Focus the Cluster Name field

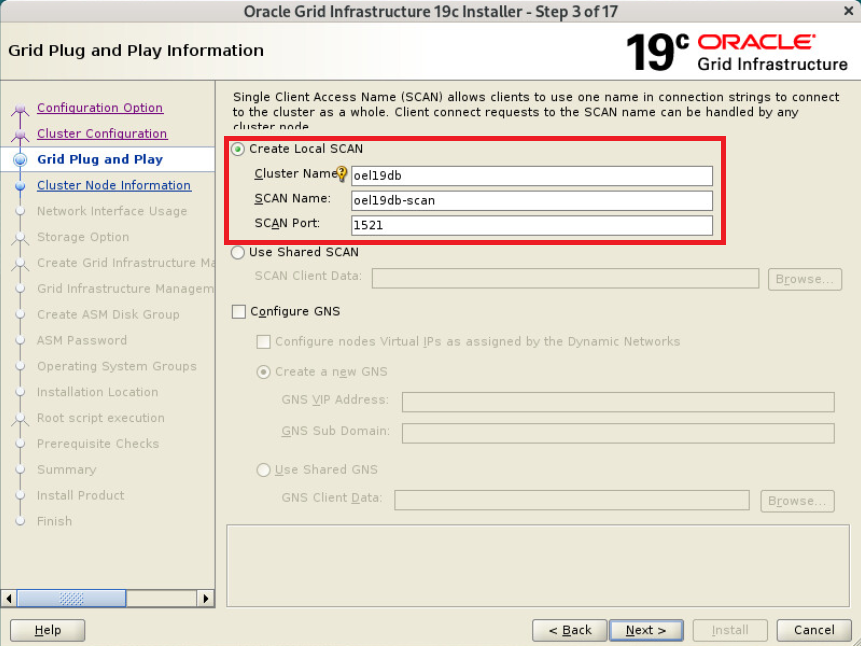tap(532, 176)
